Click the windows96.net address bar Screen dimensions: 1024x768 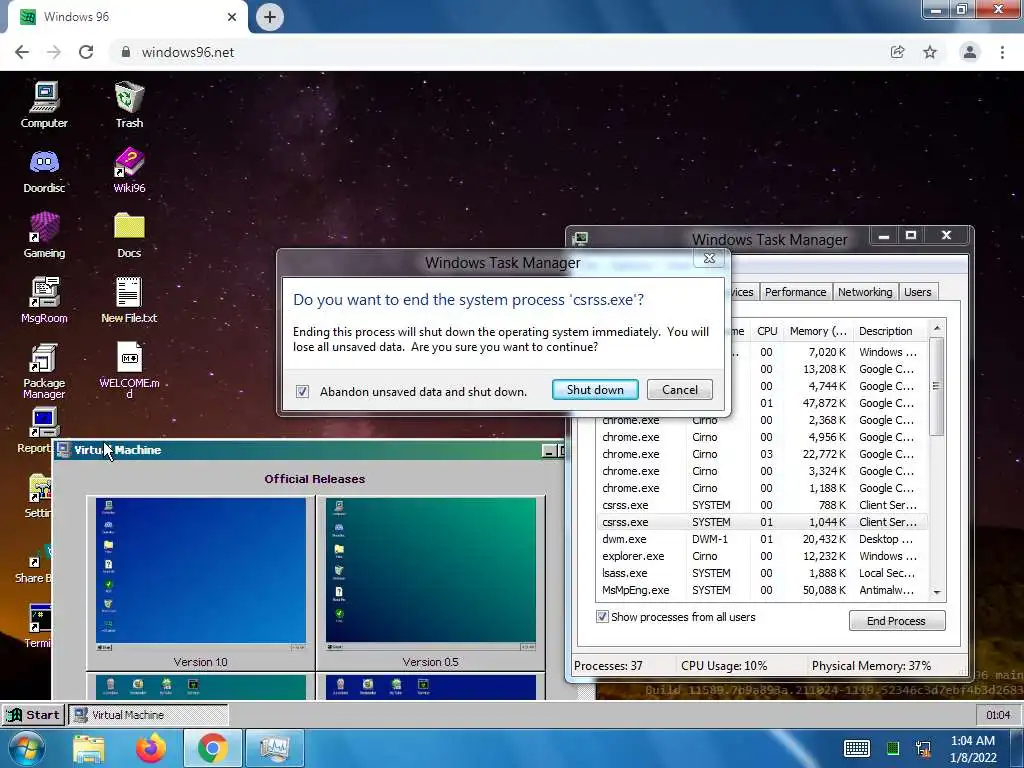pos(496,52)
